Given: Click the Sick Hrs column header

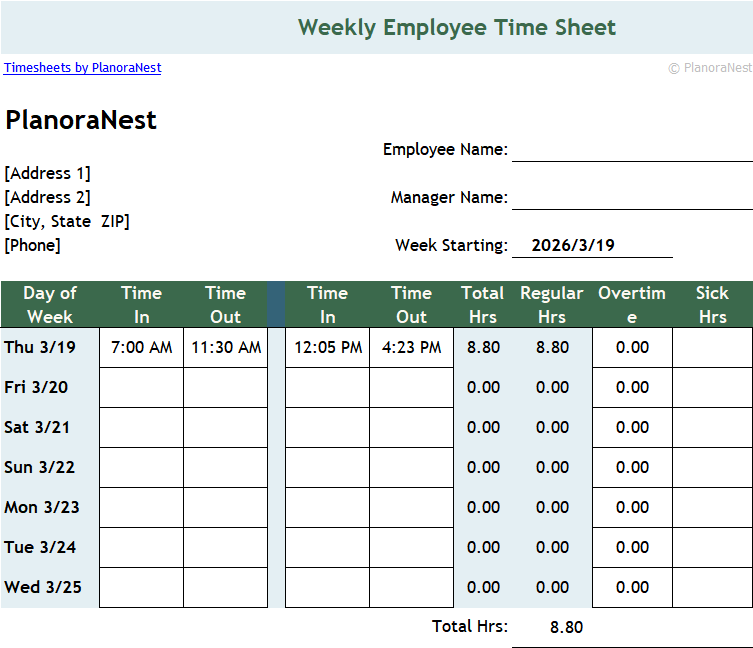Looking at the screenshot, I should (x=713, y=305).
